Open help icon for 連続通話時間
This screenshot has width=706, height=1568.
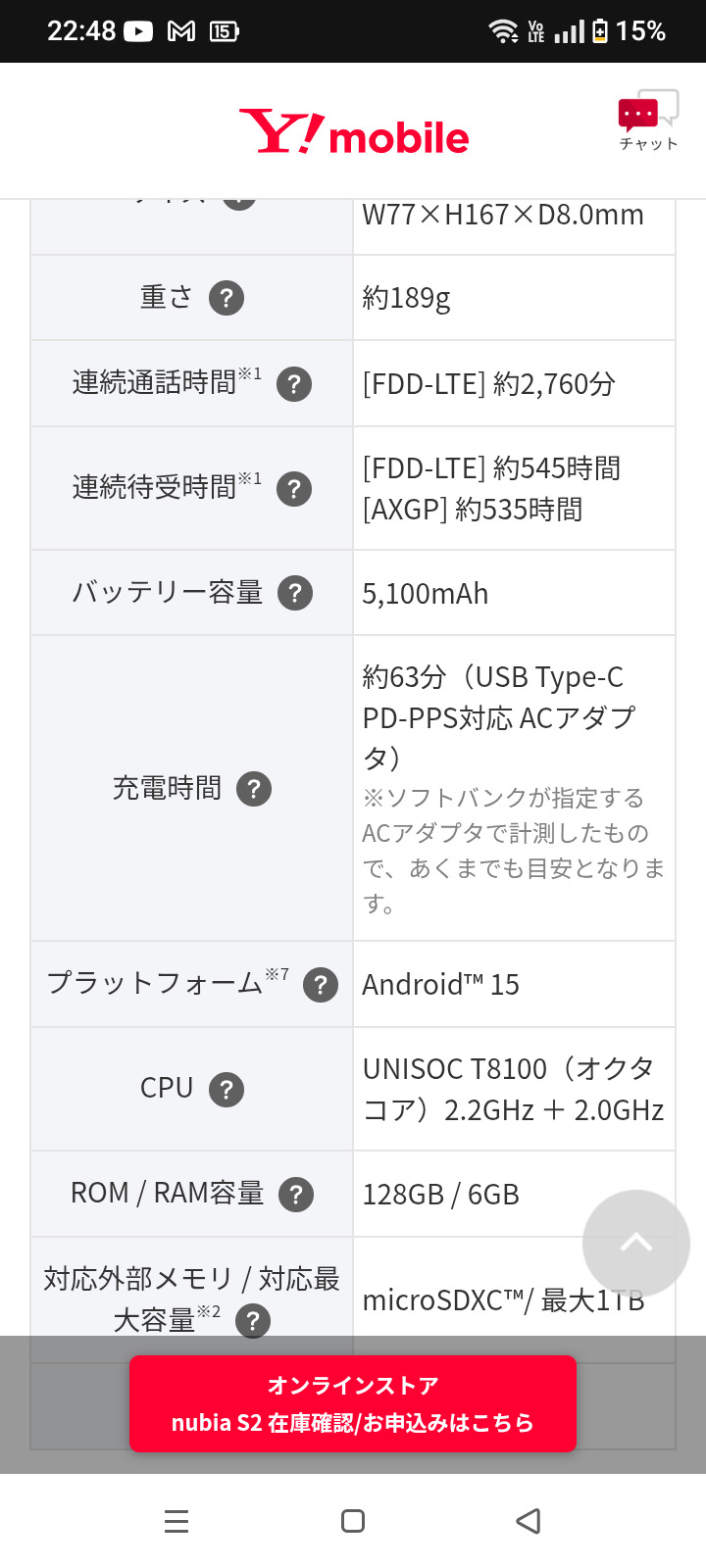coord(294,384)
